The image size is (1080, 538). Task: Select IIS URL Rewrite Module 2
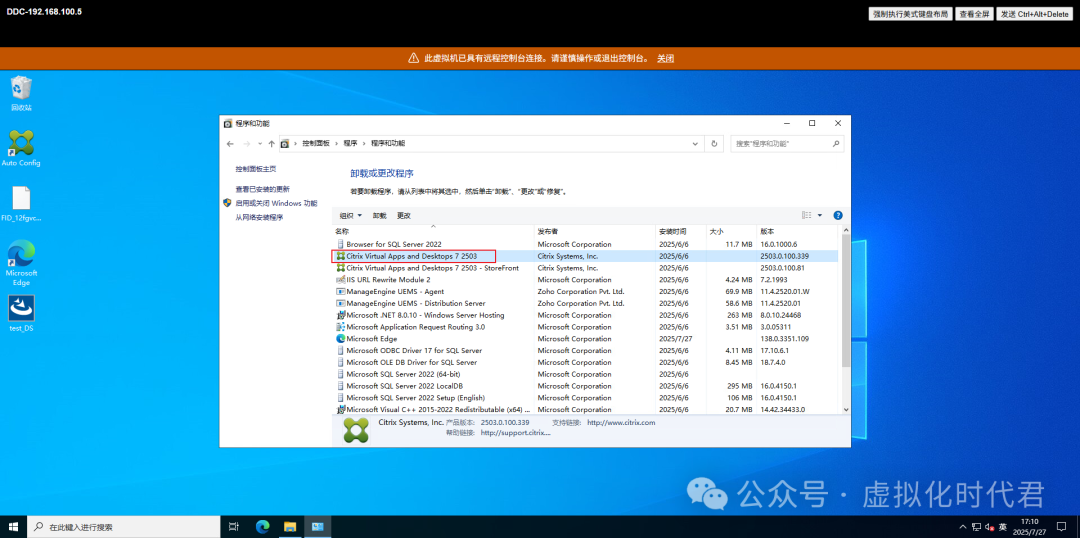[x=585, y=280]
